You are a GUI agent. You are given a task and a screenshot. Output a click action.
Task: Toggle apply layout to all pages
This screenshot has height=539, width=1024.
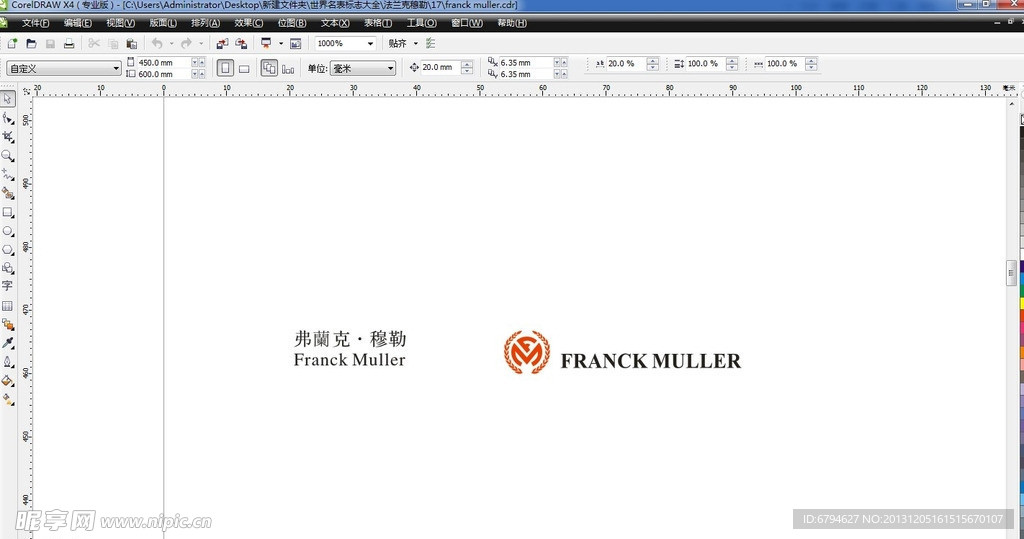(269, 68)
